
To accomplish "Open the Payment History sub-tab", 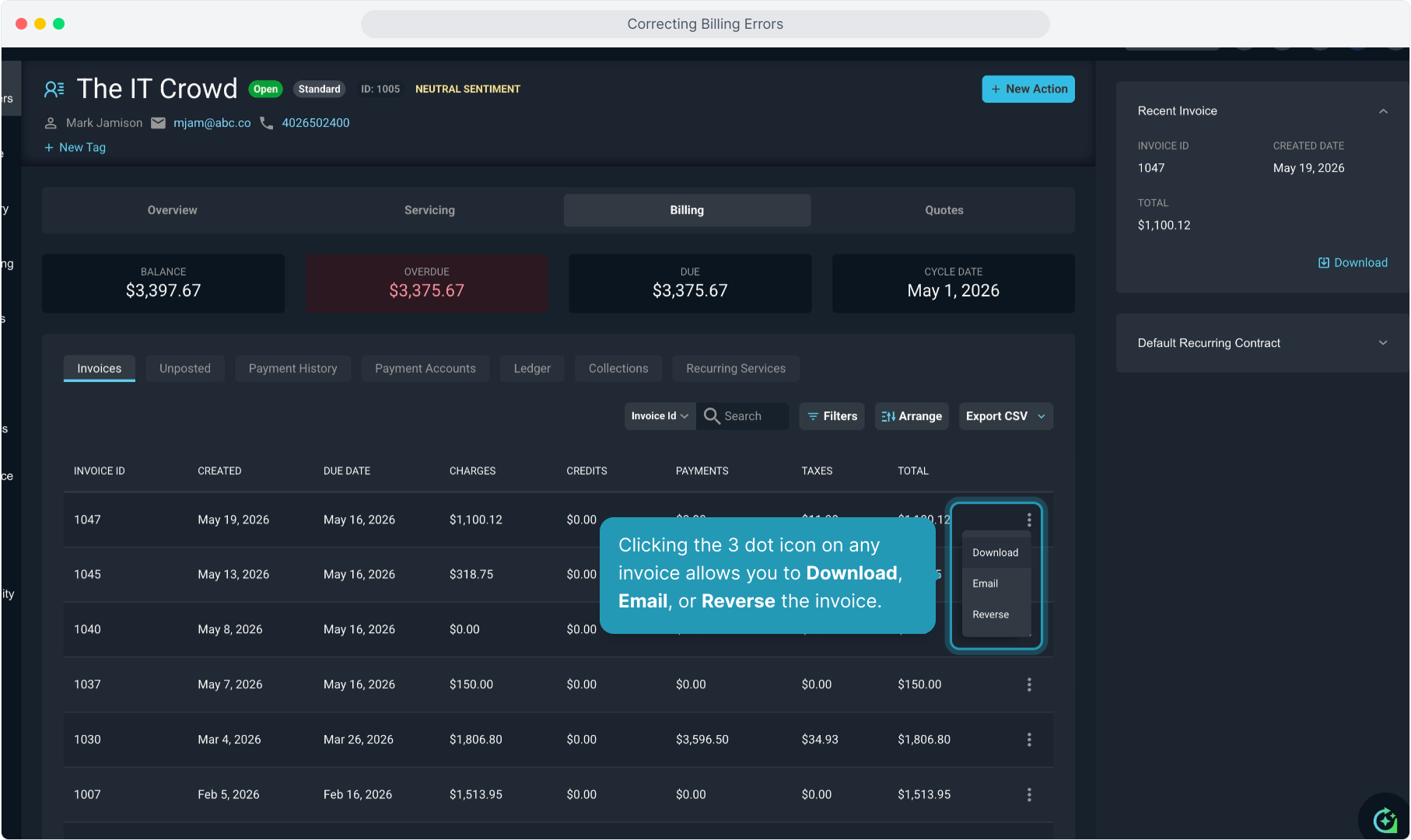I will point(293,369).
